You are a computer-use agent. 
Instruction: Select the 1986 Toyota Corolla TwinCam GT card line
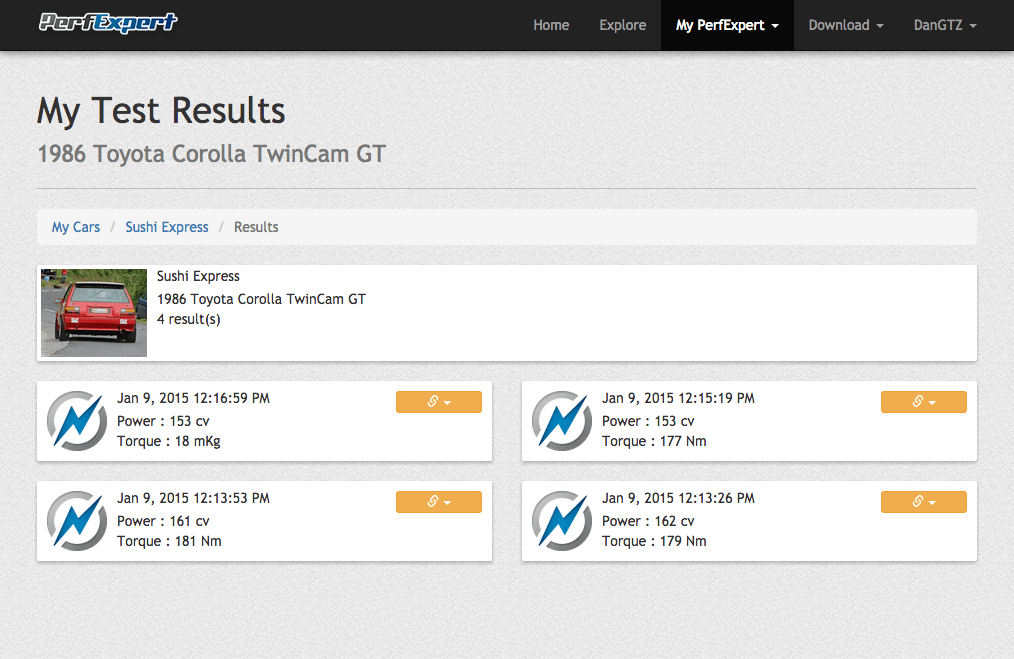tap(261, 299)
